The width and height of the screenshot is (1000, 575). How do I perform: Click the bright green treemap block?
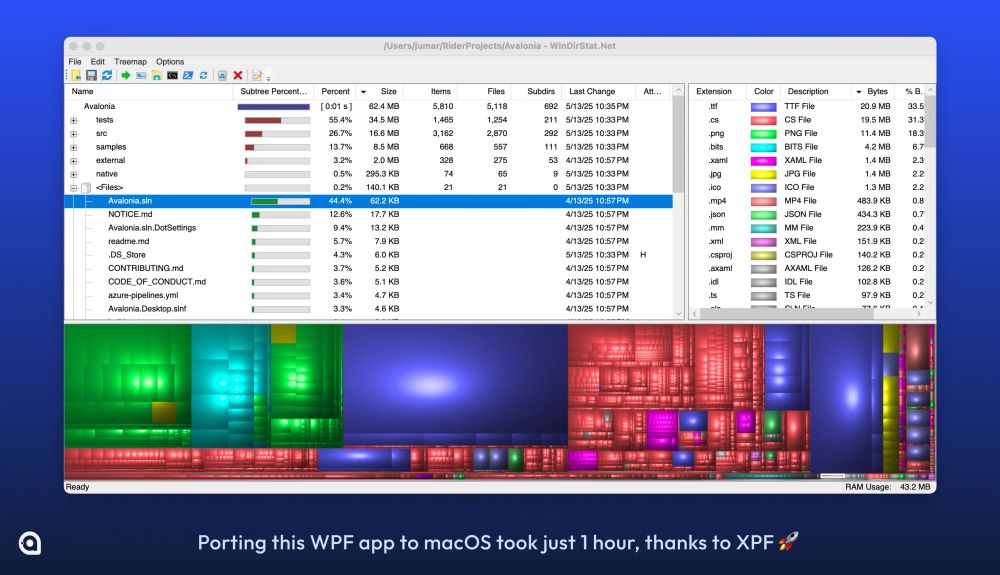[128, 376]
